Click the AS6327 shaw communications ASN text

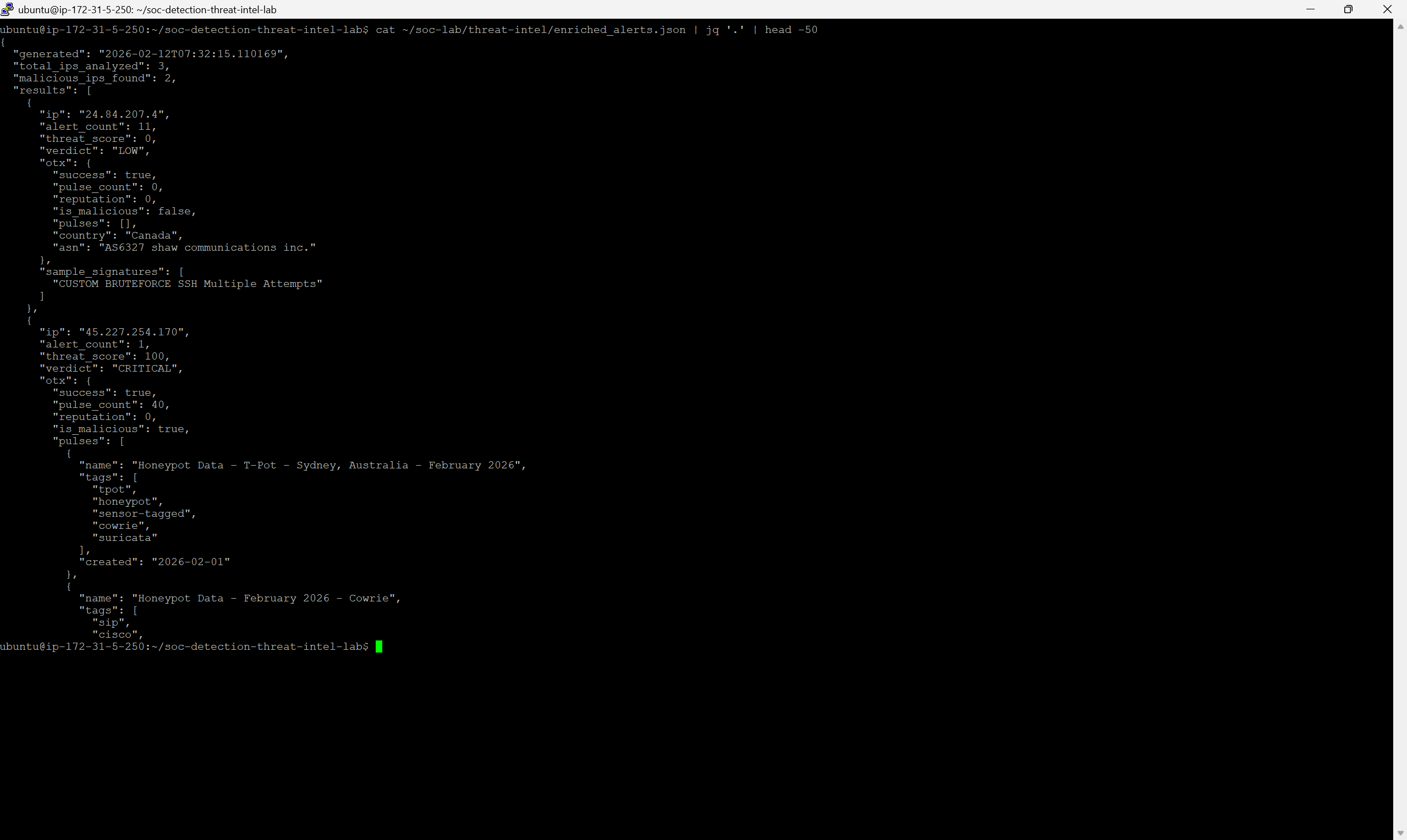(x=207, y=247)
